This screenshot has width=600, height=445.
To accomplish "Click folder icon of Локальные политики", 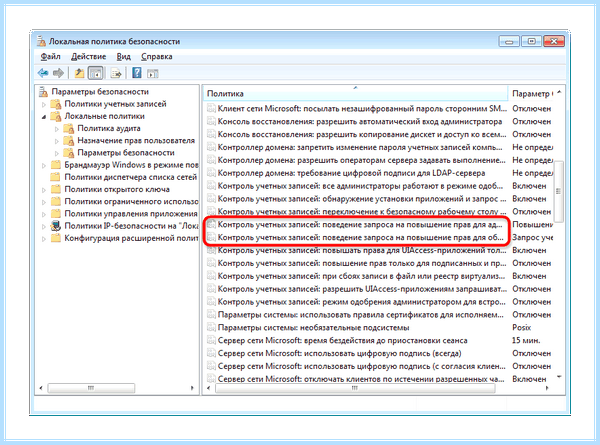I will coord(56,116).
